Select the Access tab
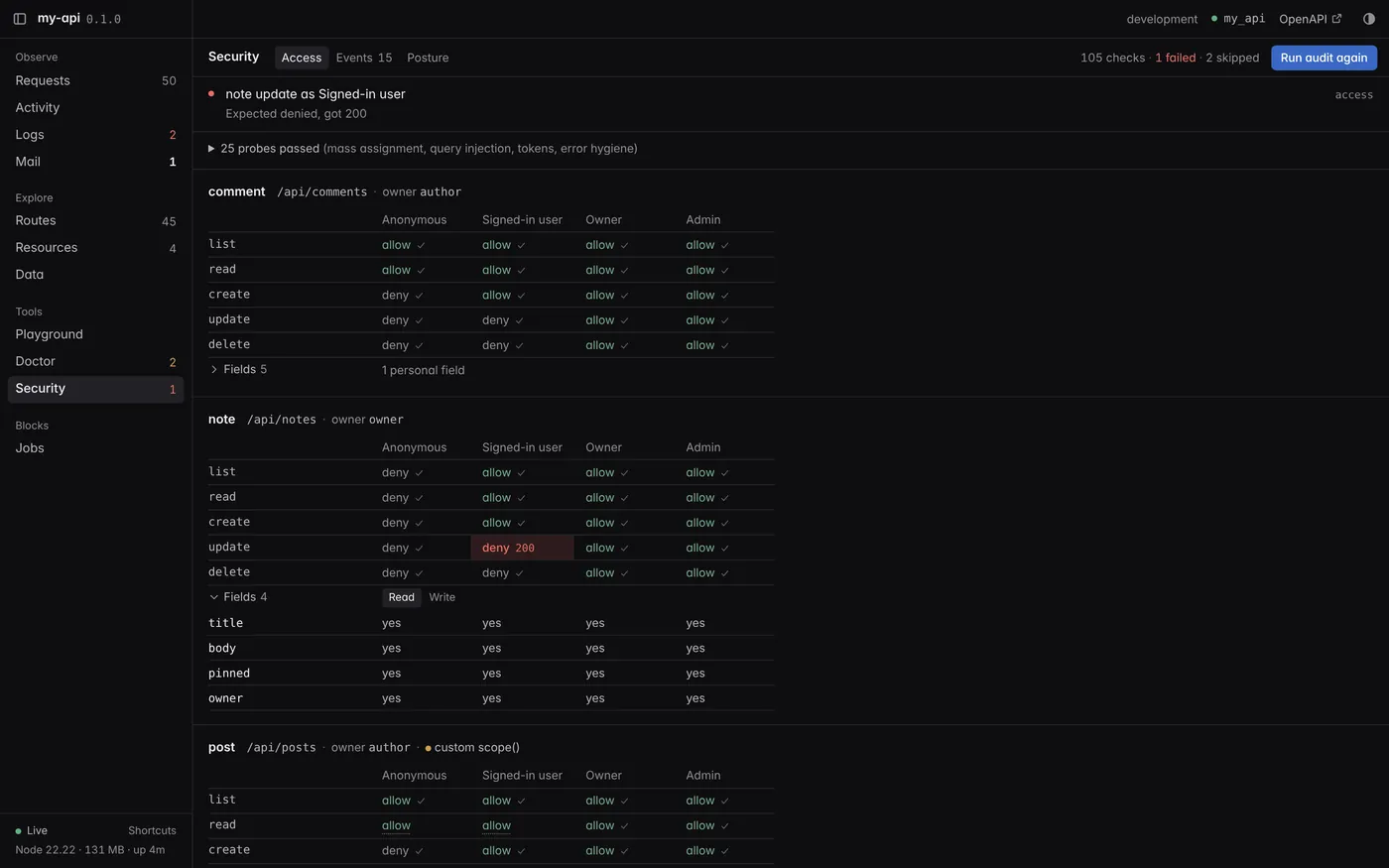This screenshot has width=1389, height=868. pos(302,58)
